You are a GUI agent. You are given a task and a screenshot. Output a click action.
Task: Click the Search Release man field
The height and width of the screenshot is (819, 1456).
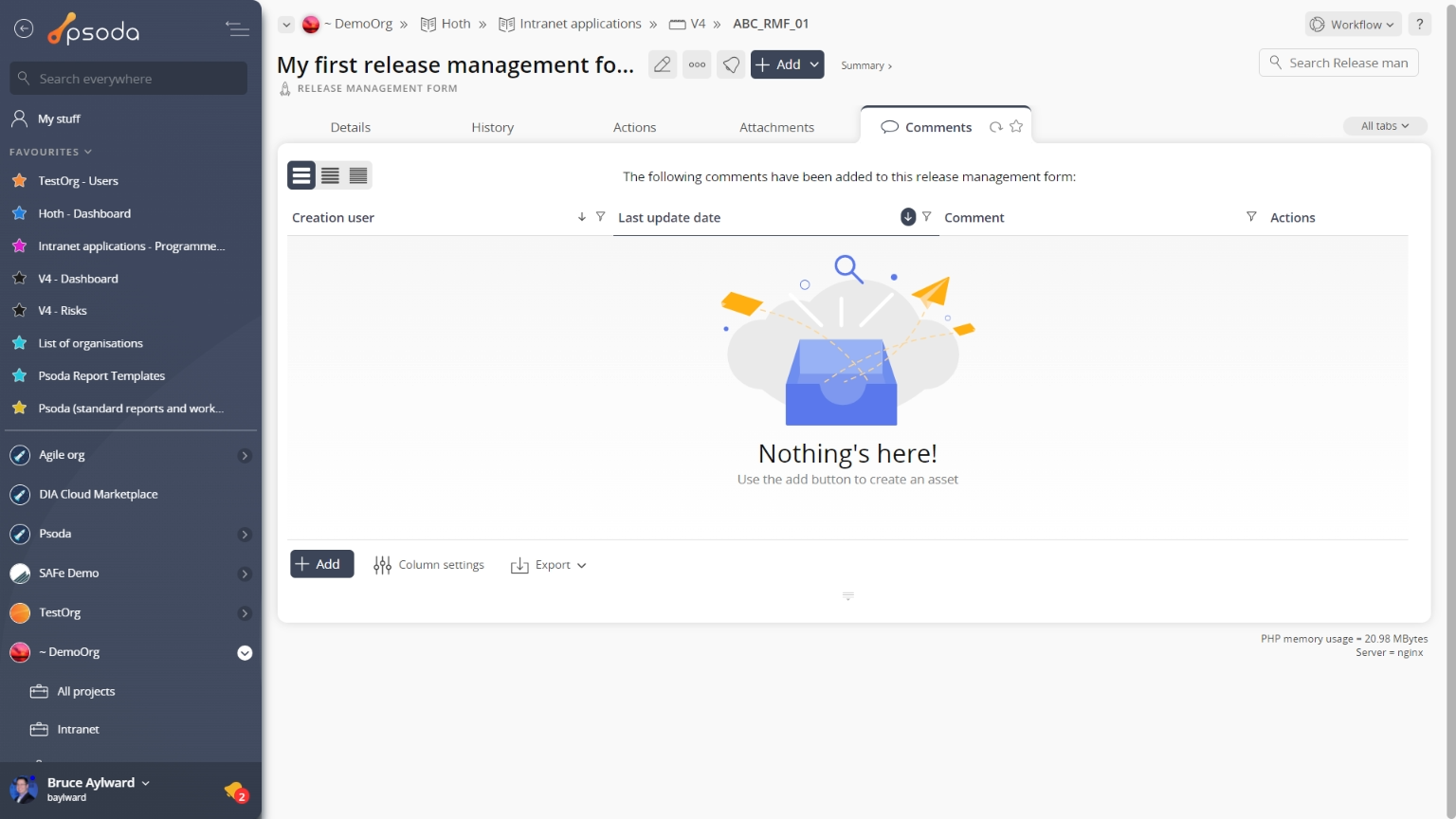point(1338,63)
